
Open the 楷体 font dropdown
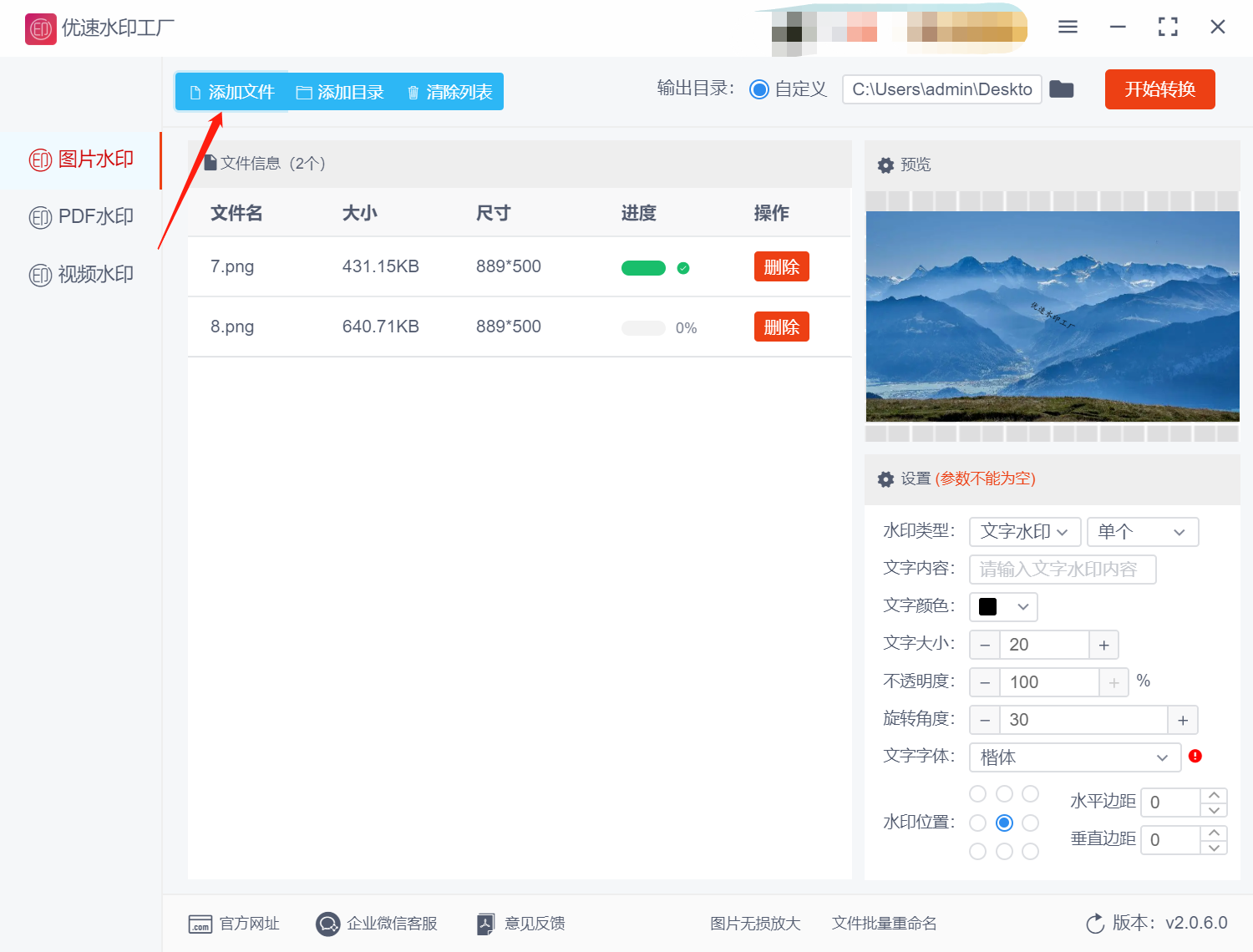point(1075,757)
